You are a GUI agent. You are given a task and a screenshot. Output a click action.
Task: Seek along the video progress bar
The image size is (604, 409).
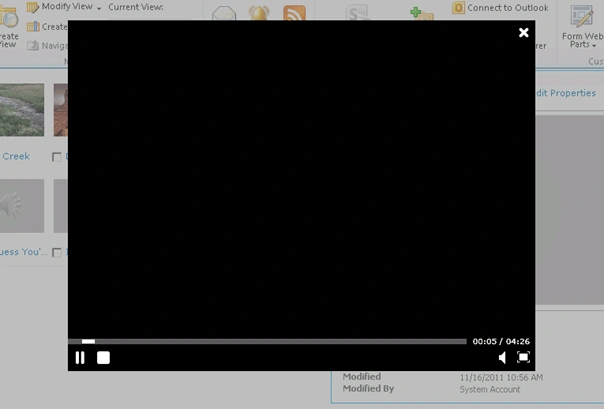[267, 341]
